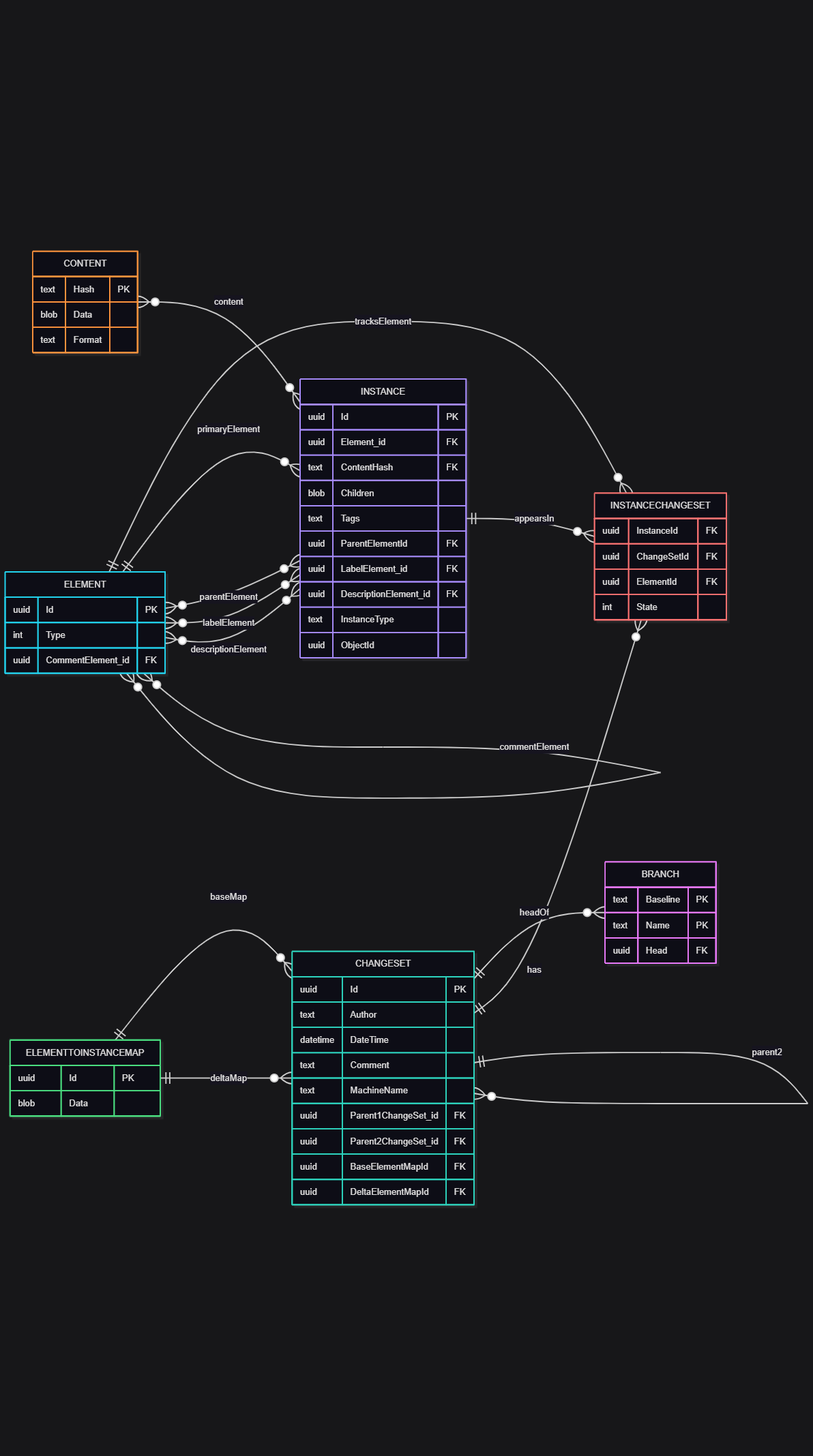This screenshot has width=813, height=1456.
Task: Click the headOf relationship label
Action: (x=533, y=912)
